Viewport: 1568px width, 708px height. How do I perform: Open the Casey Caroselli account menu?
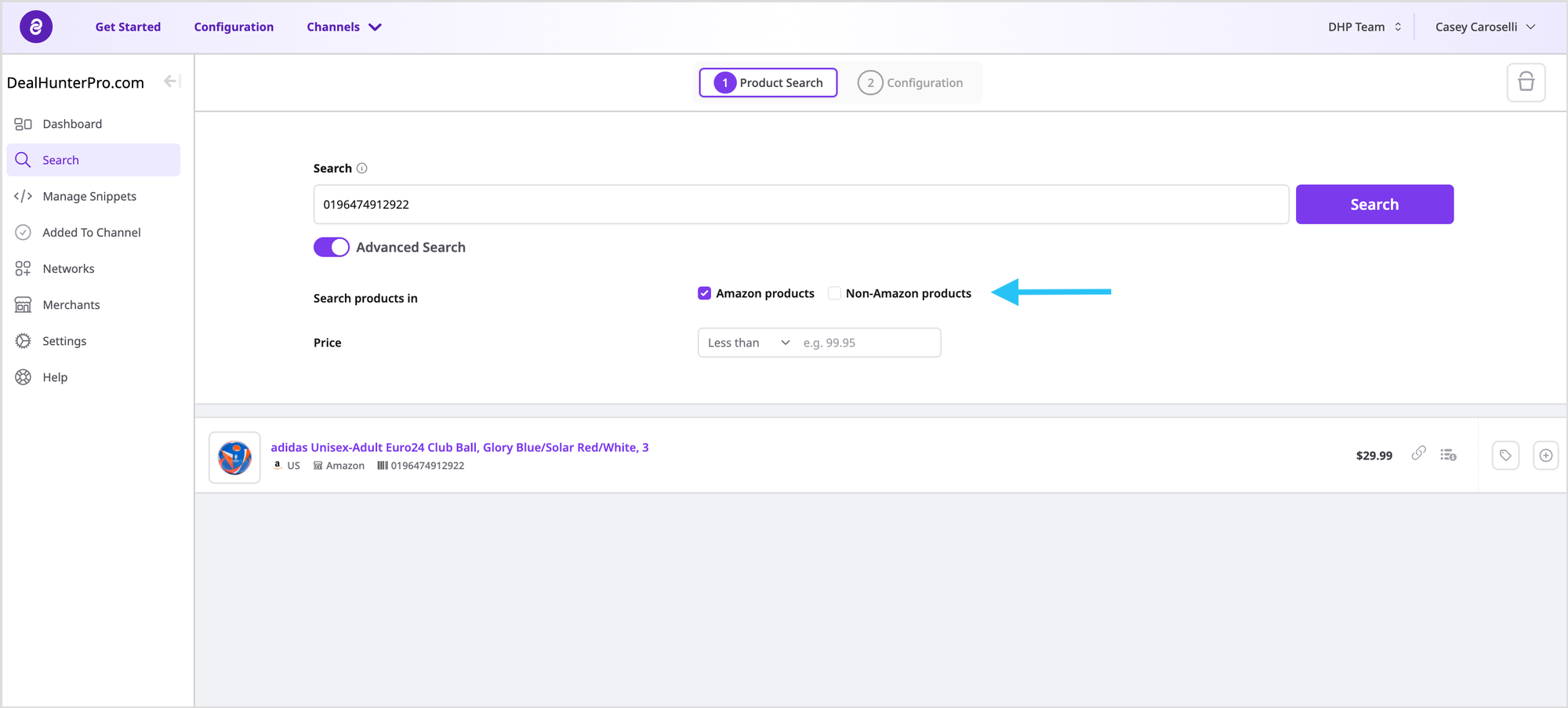(x=1485, y=27)
